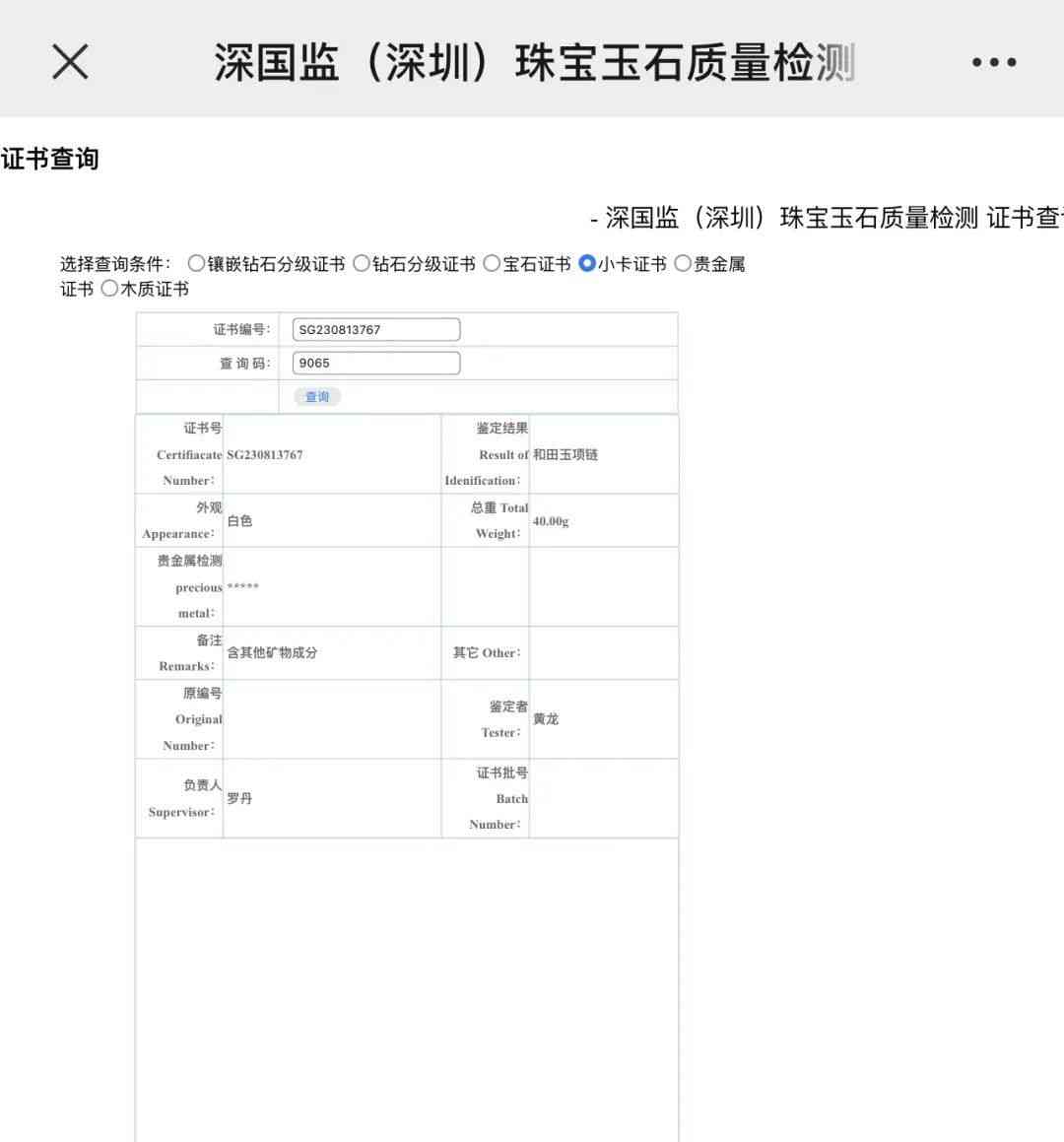Focus the 查询码 input field
This screenshot has height=1142, width=1064.
[375, 363]
